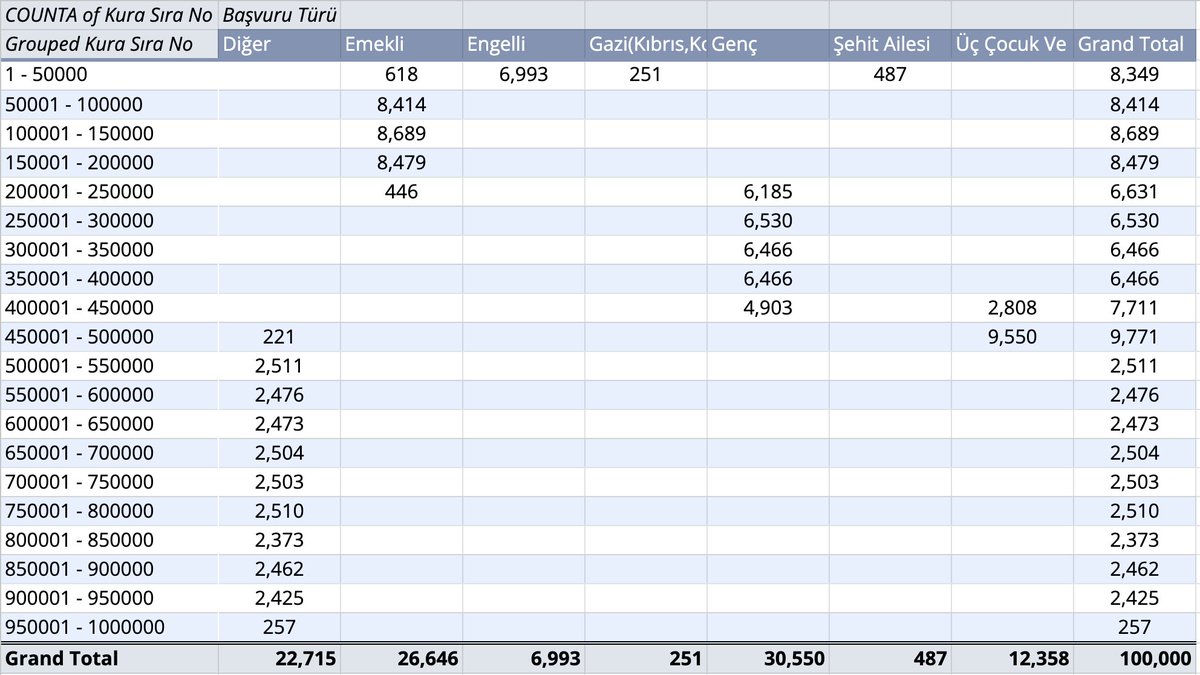Select row label '500001 - 550000'
The width and height of the screenshot is (1200, 675).
pyautogui.click(x=109, y=365)
